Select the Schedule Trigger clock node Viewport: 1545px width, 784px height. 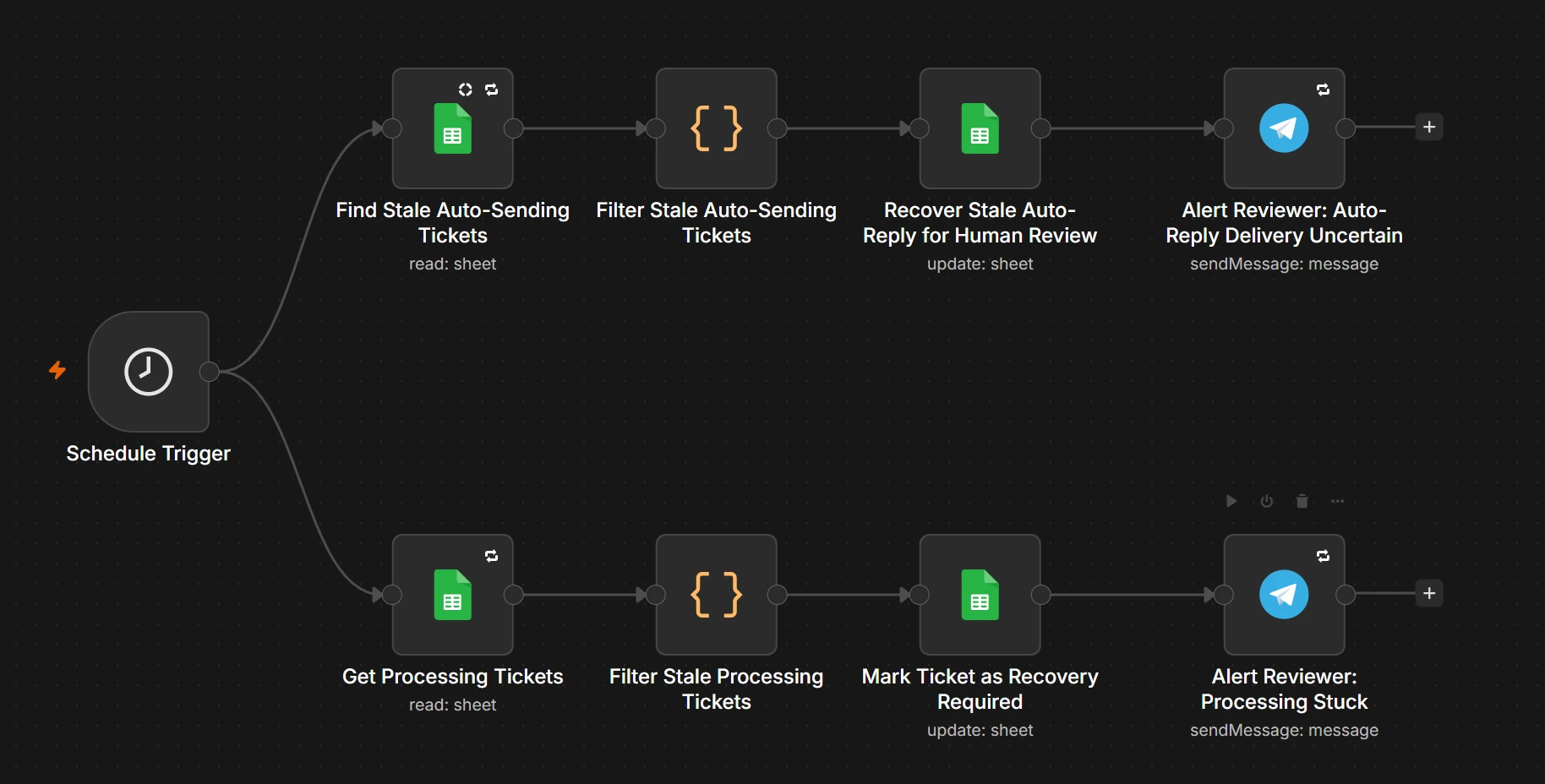[x=149, y=372]
